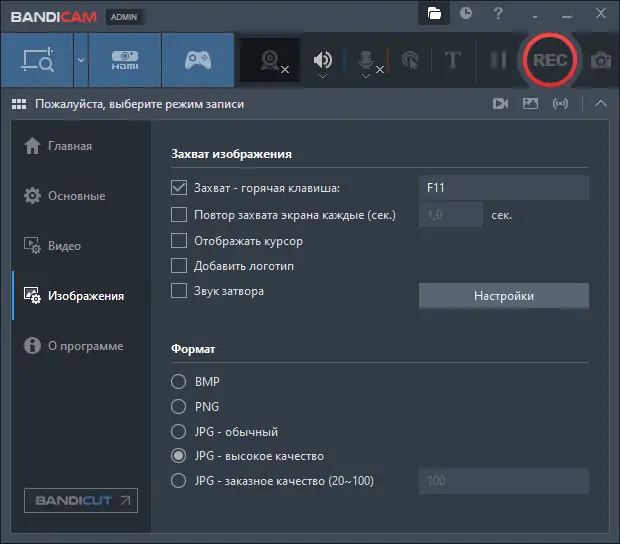Enable Повтор захвата экрана каждые checkbox
620x544 pixels.
pyautogui.click(x=179, y=215)
